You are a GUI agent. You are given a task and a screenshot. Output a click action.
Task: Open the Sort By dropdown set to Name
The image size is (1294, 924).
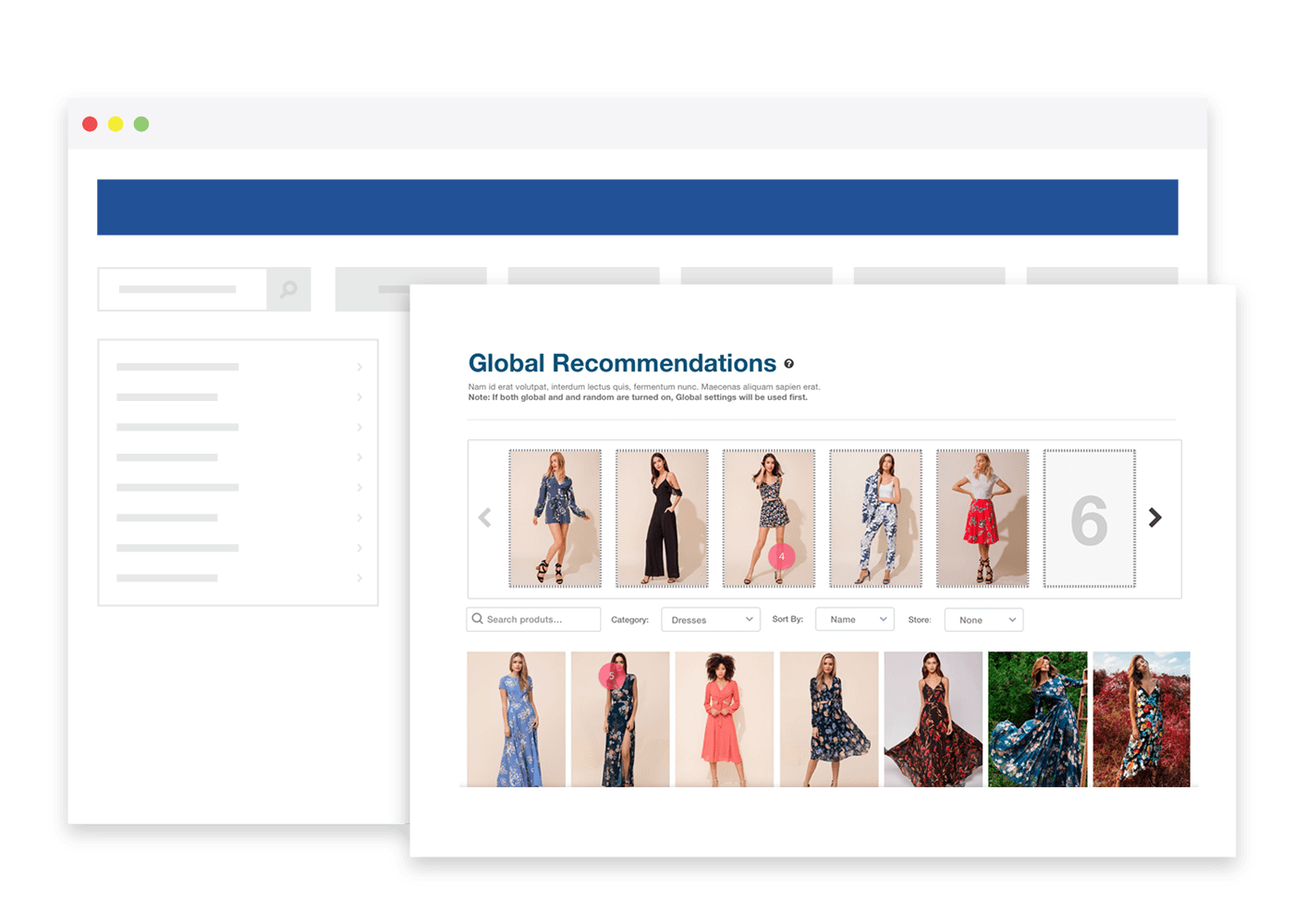[853, 619]
